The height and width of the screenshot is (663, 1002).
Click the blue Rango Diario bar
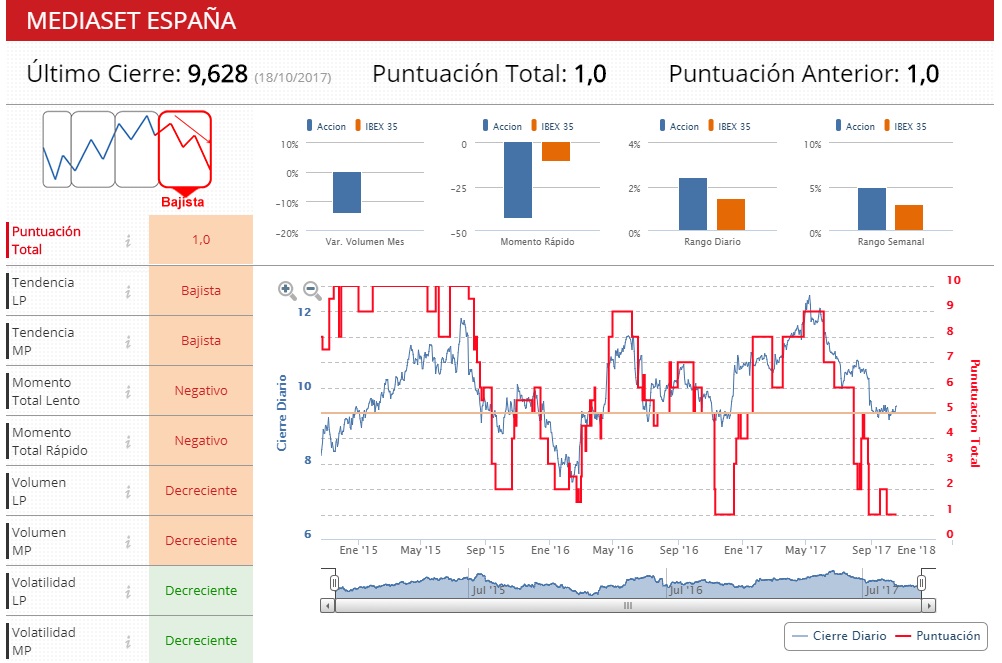(693, 204)
